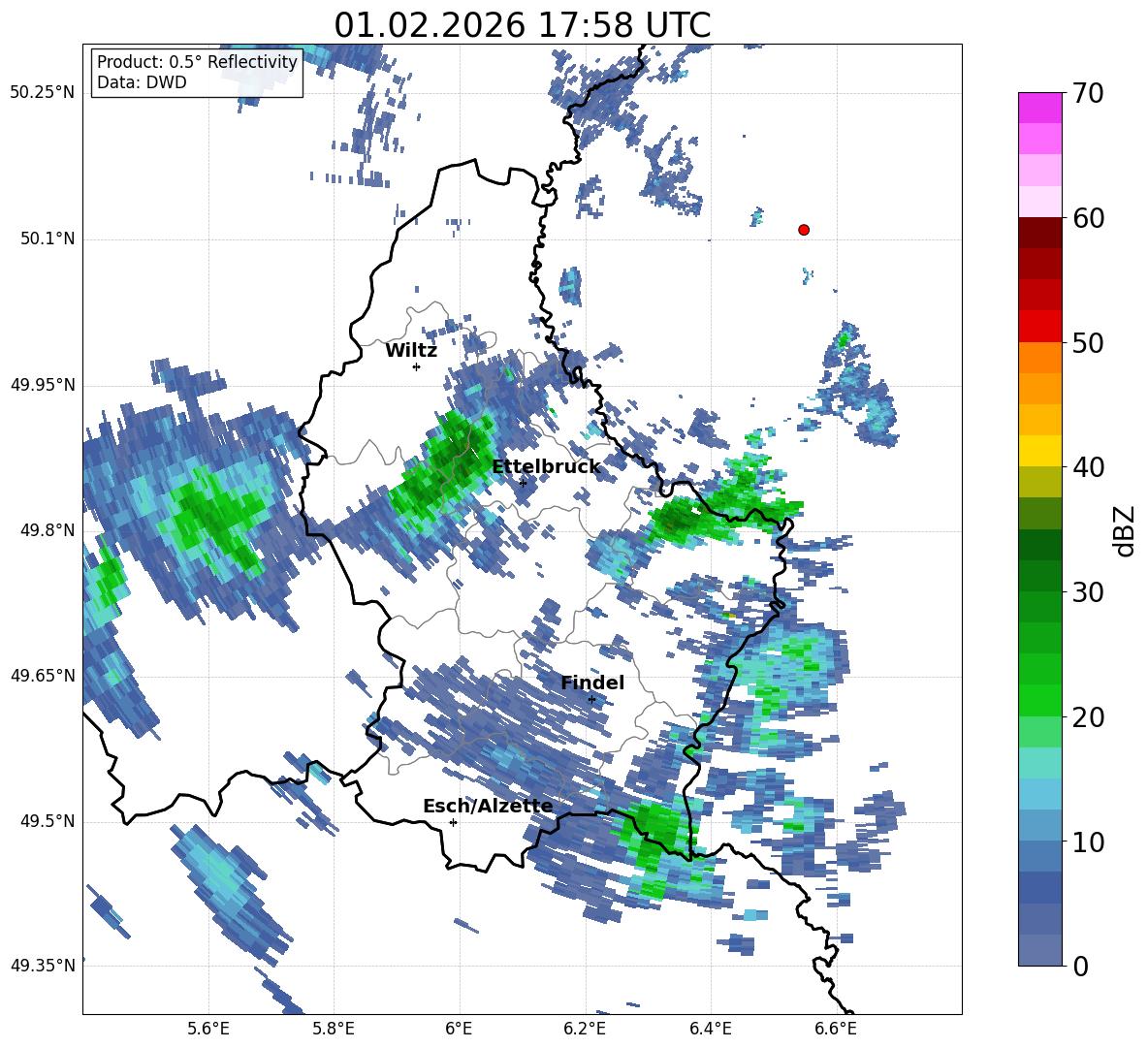Click the 6.2°E longitude label
Viewport: 1148px width, 1048px height.
[x=585, y=1029]
